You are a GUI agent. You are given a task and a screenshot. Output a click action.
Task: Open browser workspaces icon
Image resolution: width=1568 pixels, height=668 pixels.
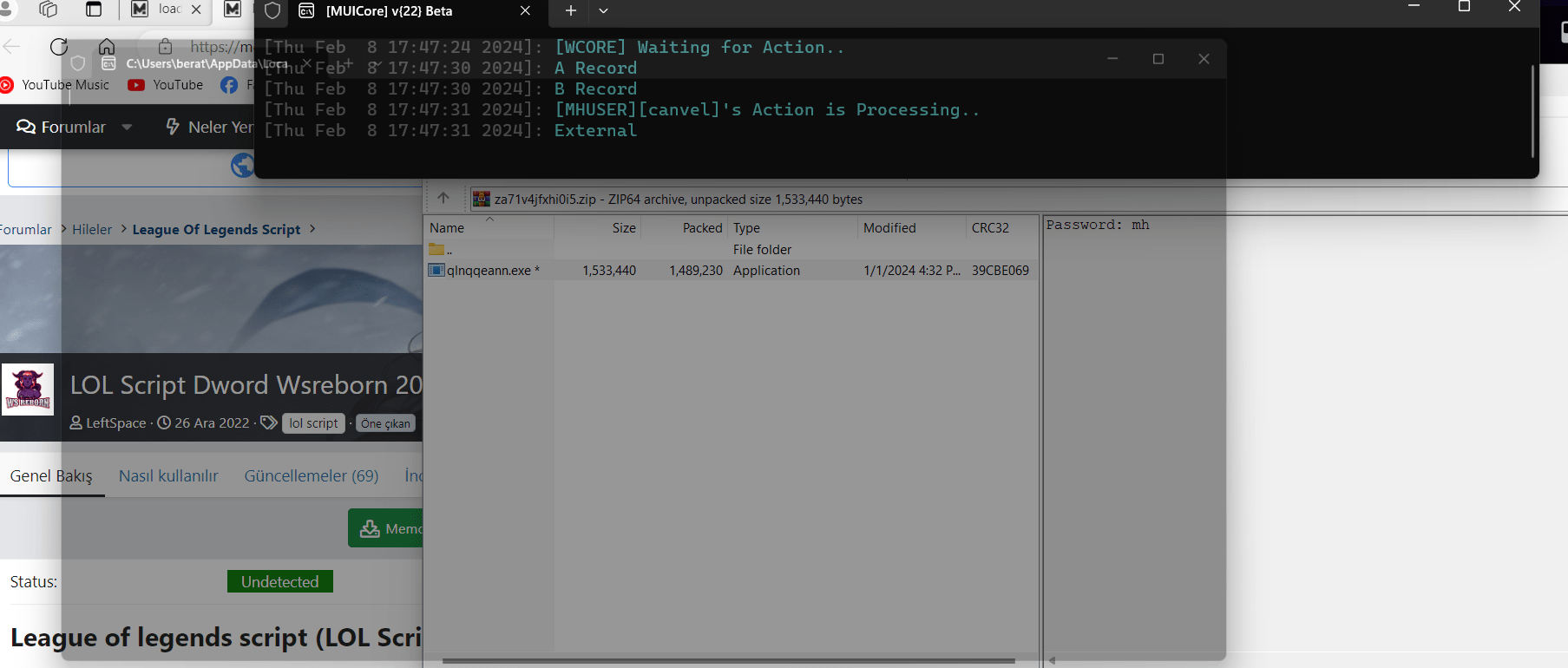(49, 10)
